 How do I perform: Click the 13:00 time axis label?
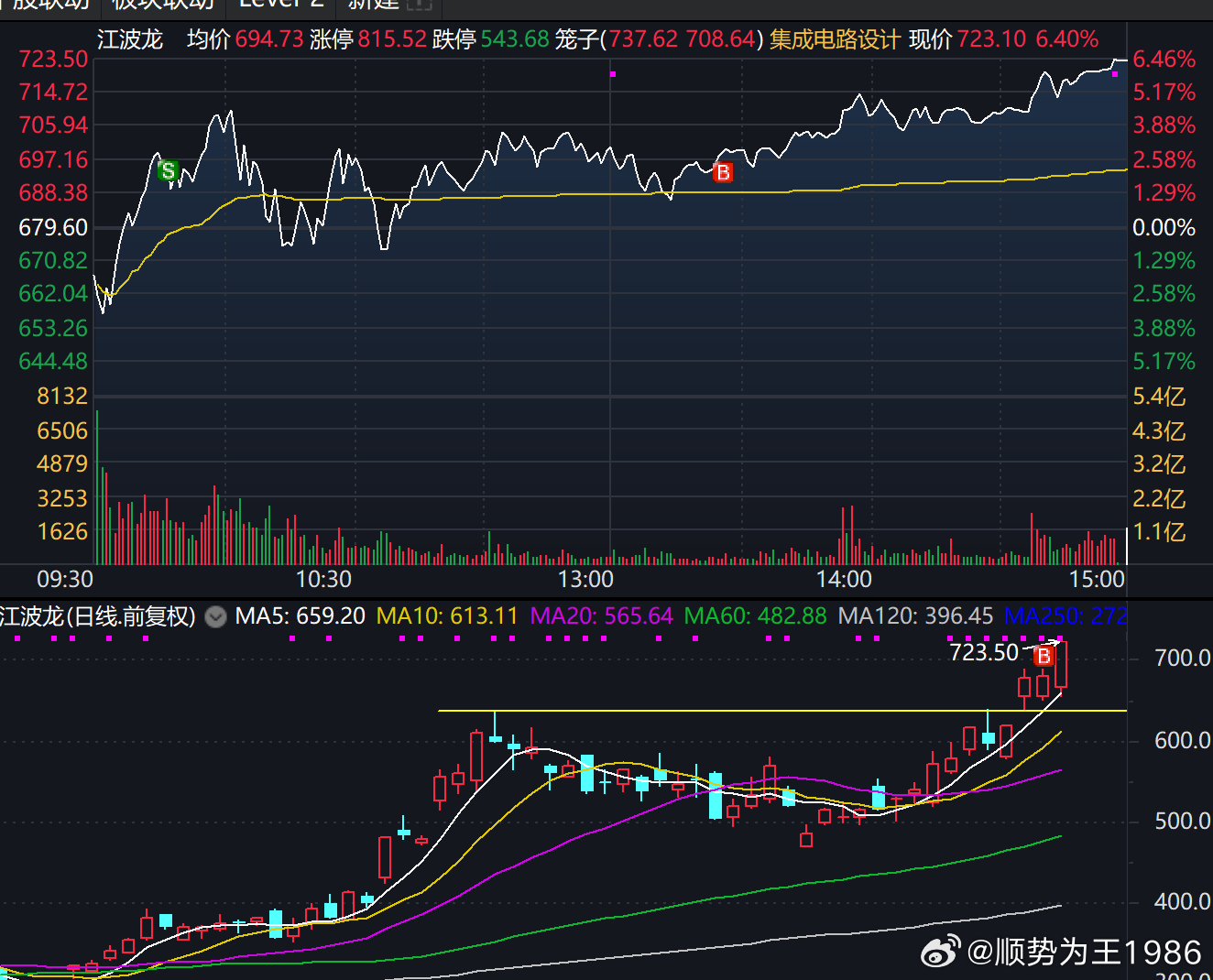pyautogui.click(x=585, y=580)
